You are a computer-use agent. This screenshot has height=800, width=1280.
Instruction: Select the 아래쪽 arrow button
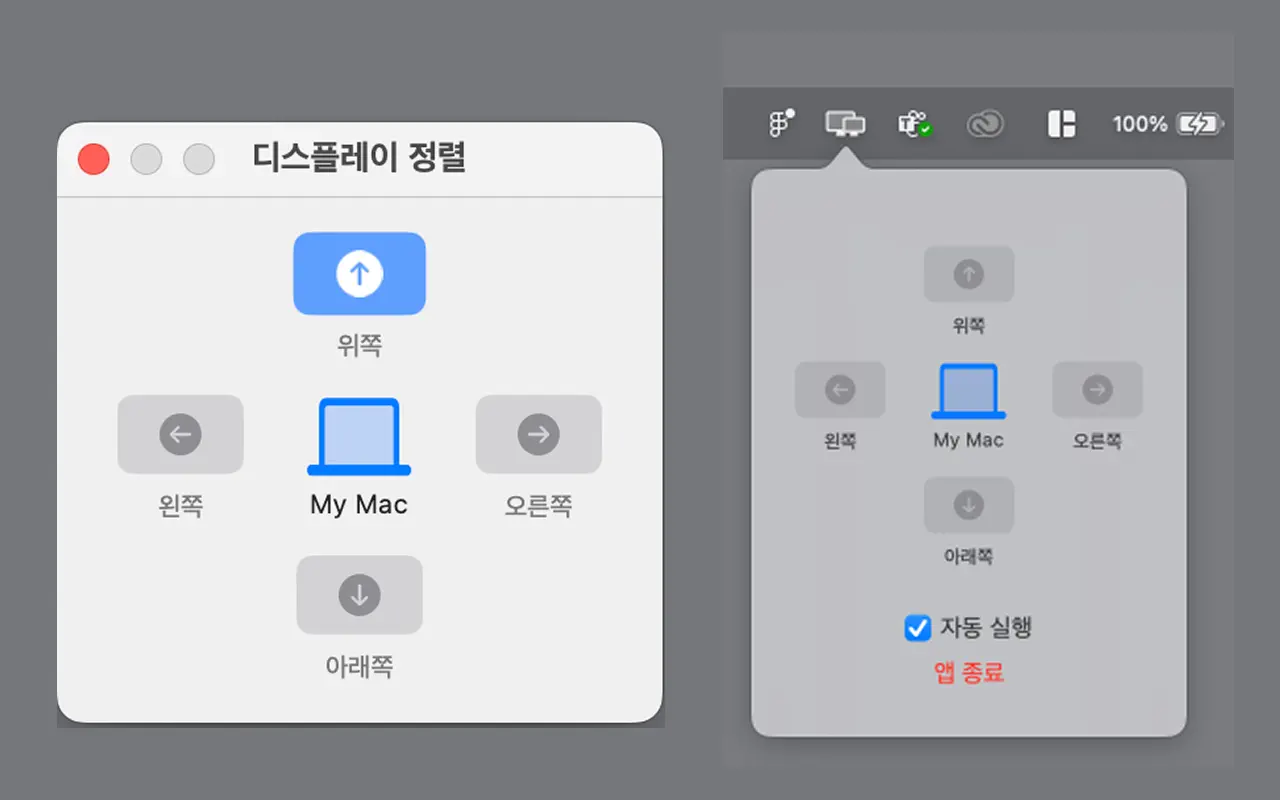coord(359,596)
